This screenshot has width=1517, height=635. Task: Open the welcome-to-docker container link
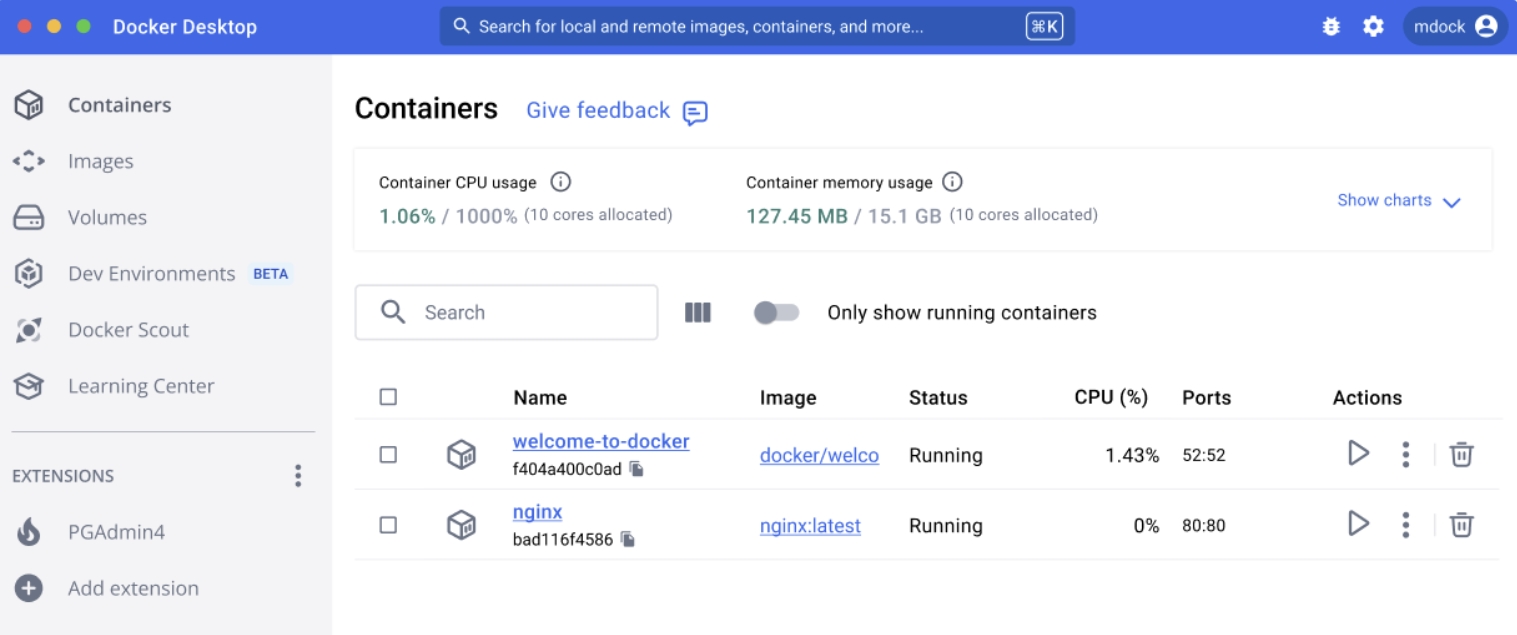pyautogui.click(x=601, y=441)
